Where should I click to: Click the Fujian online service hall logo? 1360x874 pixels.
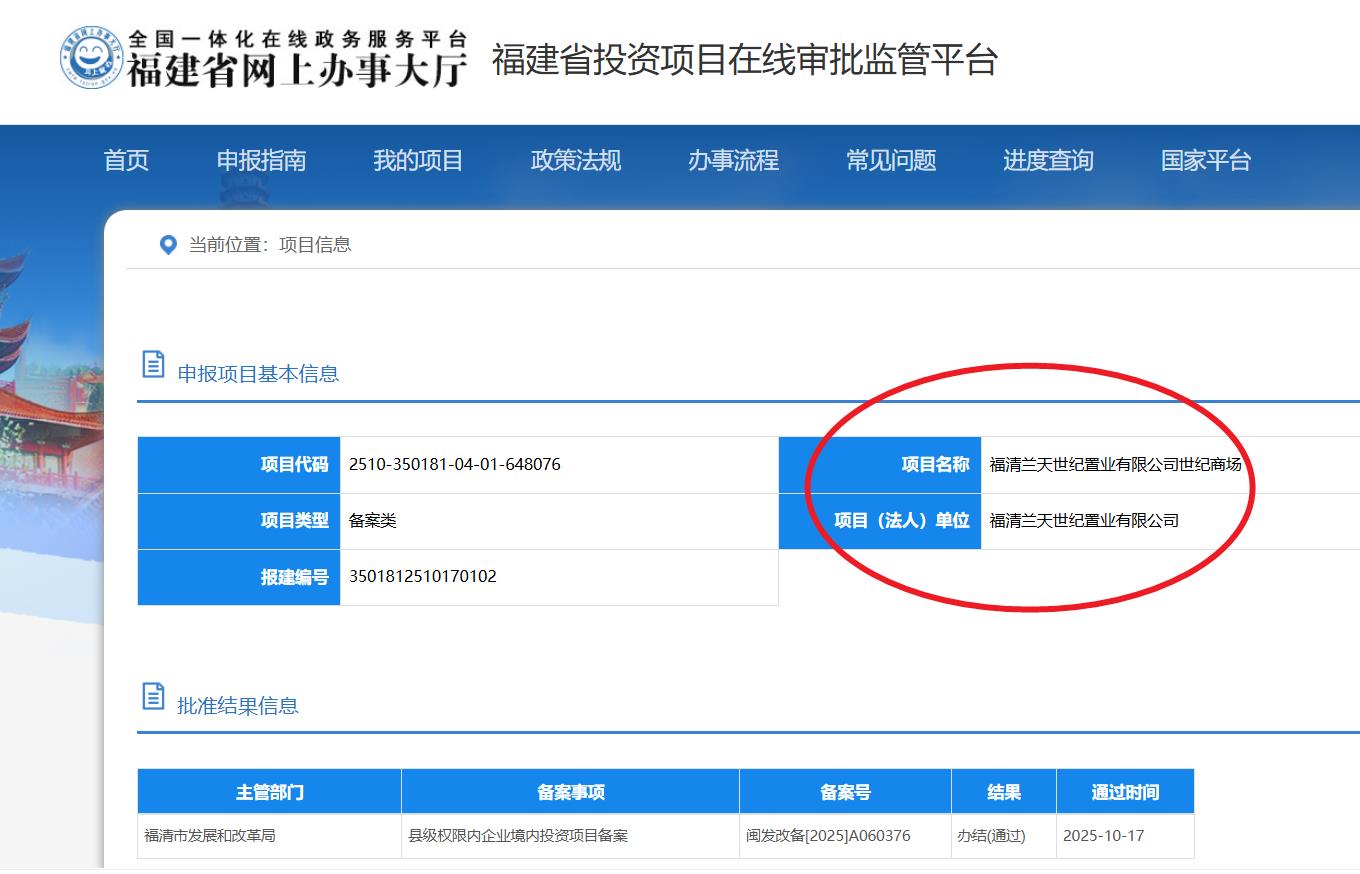tap(263, 58)
